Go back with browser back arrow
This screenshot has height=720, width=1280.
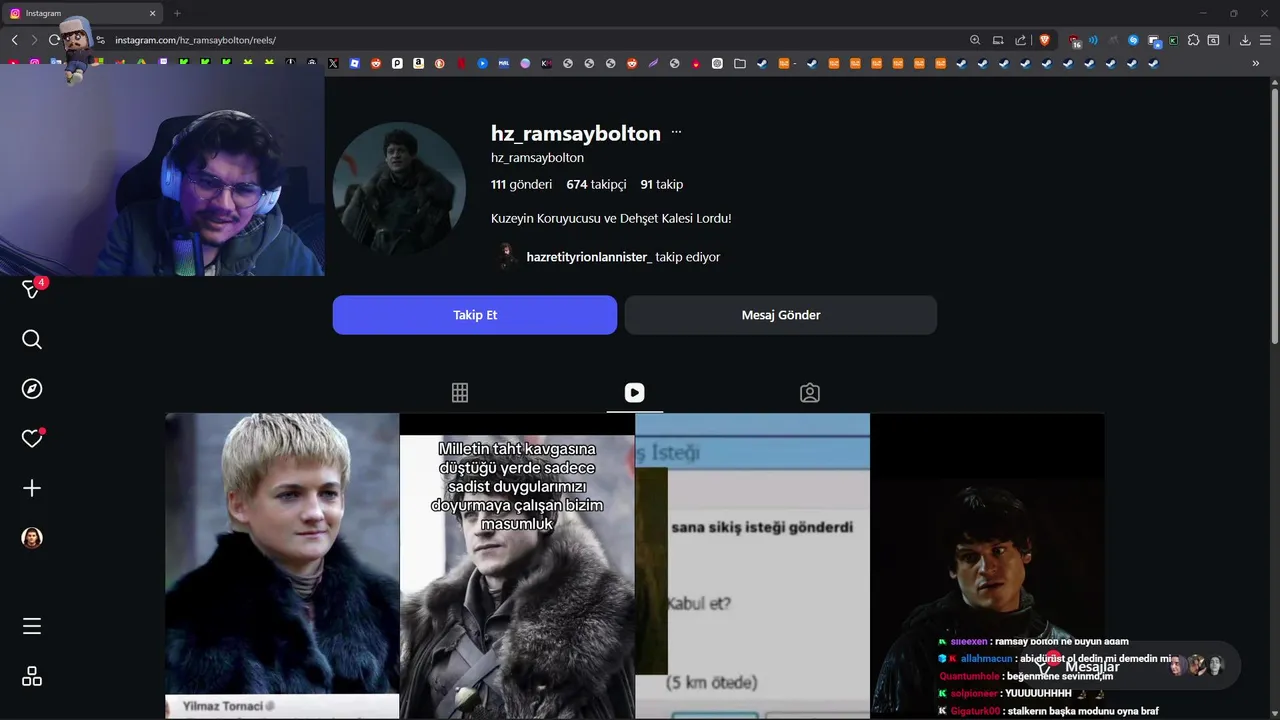[14, 40]
